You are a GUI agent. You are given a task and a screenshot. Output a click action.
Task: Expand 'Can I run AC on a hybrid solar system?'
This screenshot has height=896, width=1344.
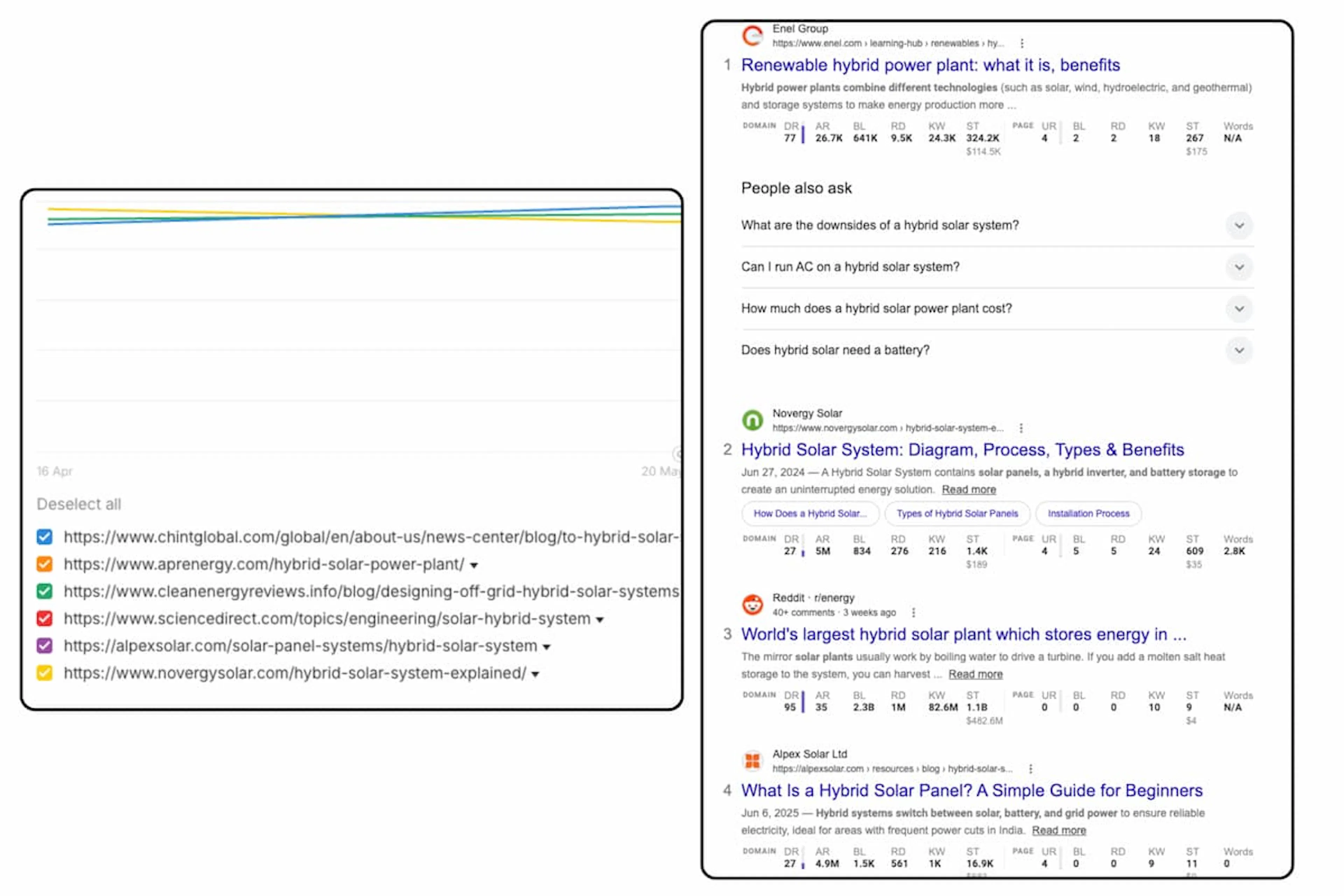point(1239,267)
